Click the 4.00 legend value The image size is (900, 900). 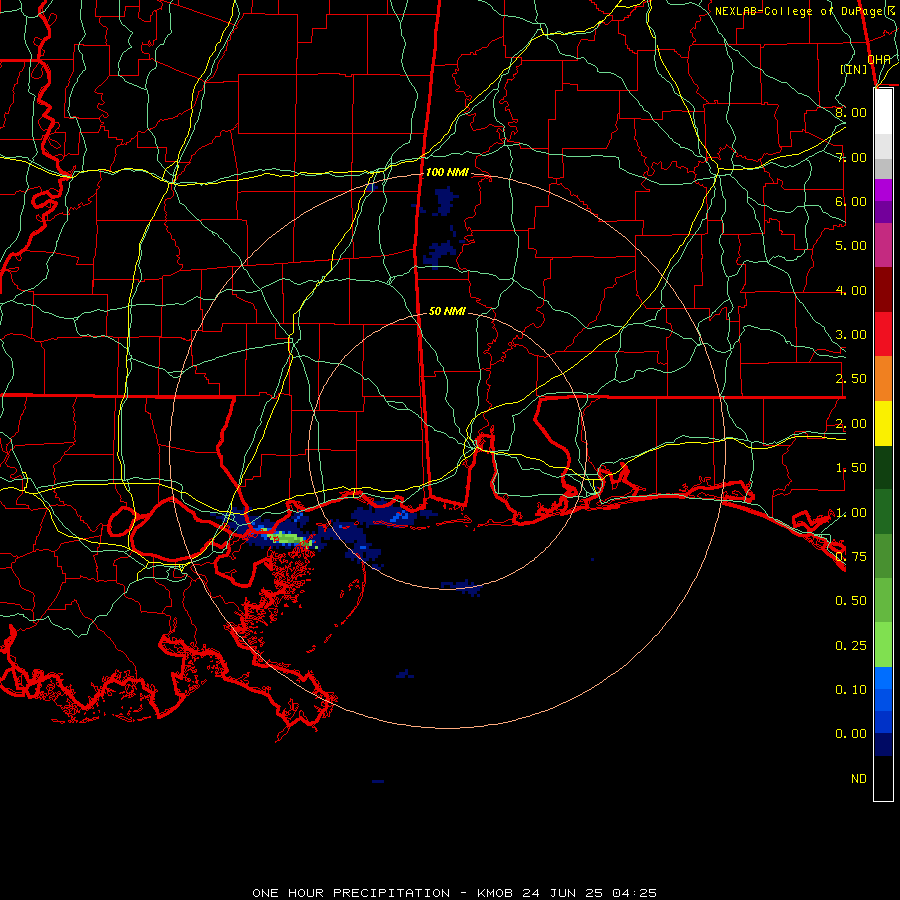coord(851,290)
